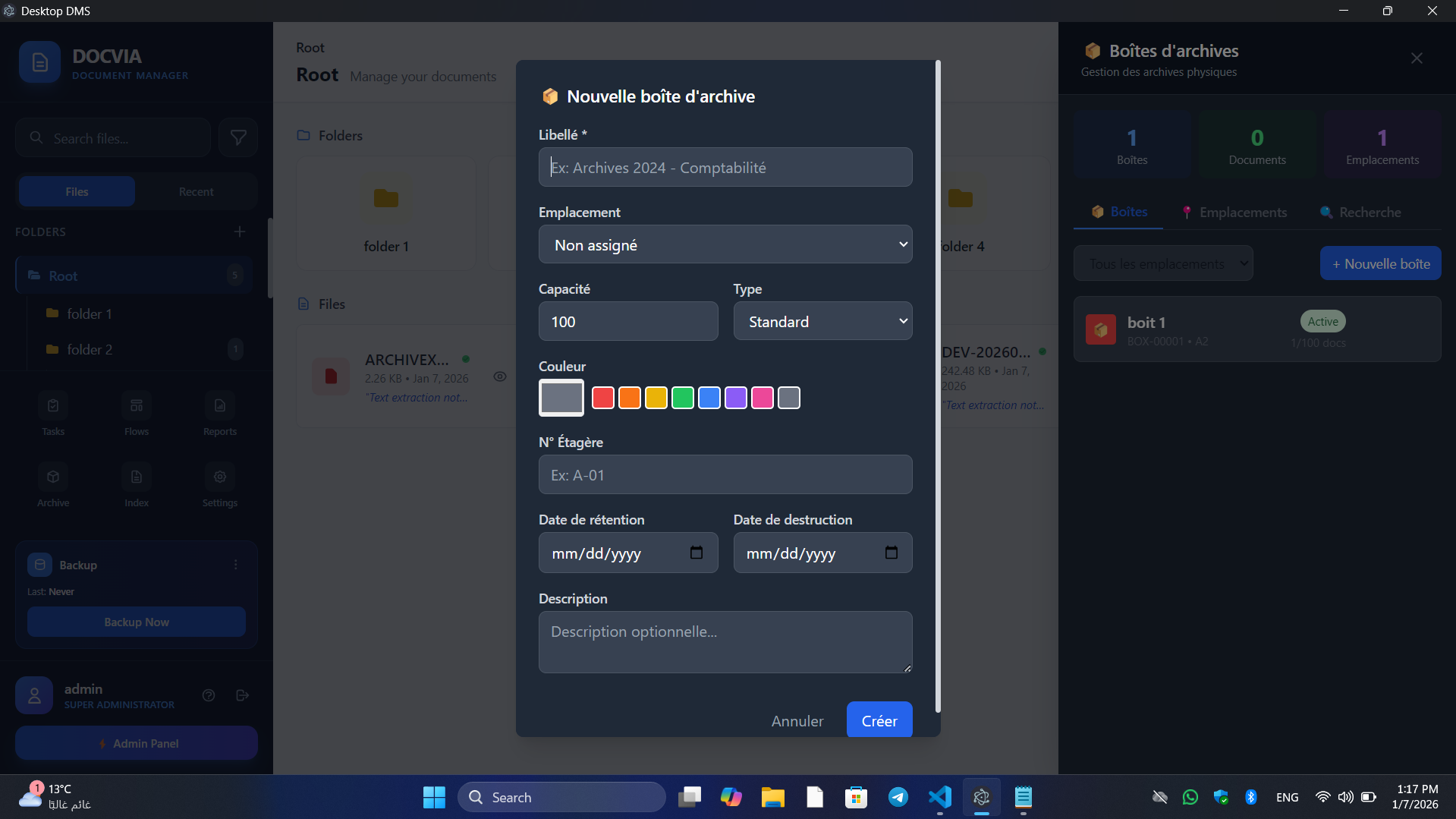The image size is (1456, 819).
Task: Click the DOCVIA logo icon
Action: 39,62
